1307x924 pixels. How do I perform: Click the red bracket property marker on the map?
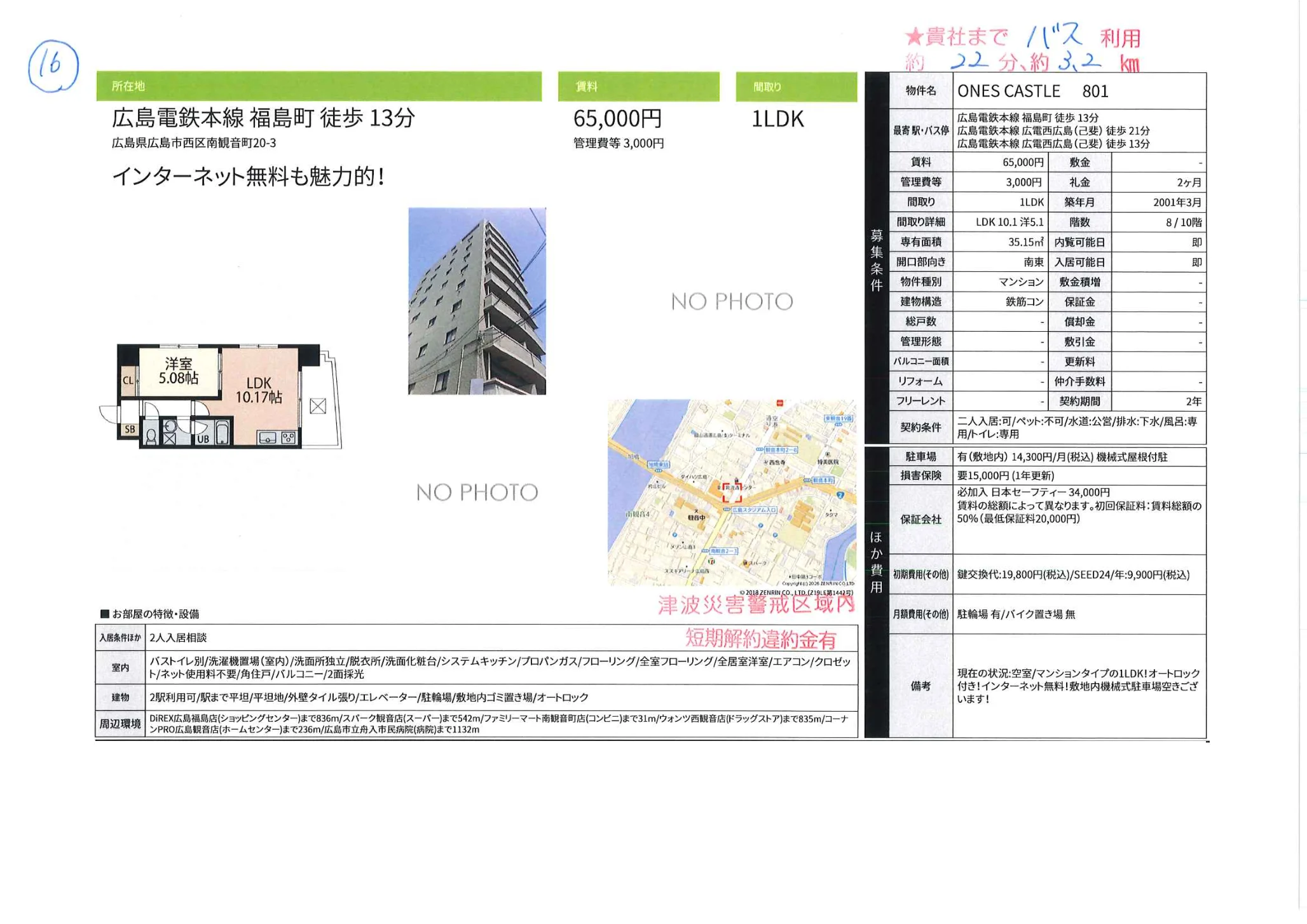tap(732, 493)
